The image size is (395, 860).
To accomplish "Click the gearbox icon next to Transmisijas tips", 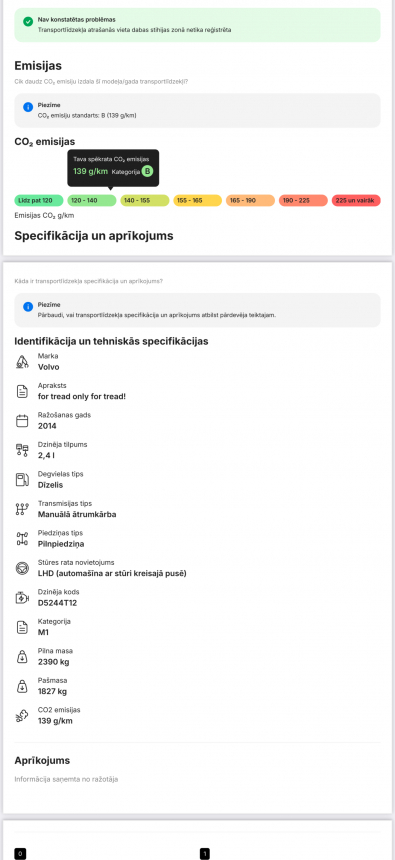I will click(x=22, y=509).
